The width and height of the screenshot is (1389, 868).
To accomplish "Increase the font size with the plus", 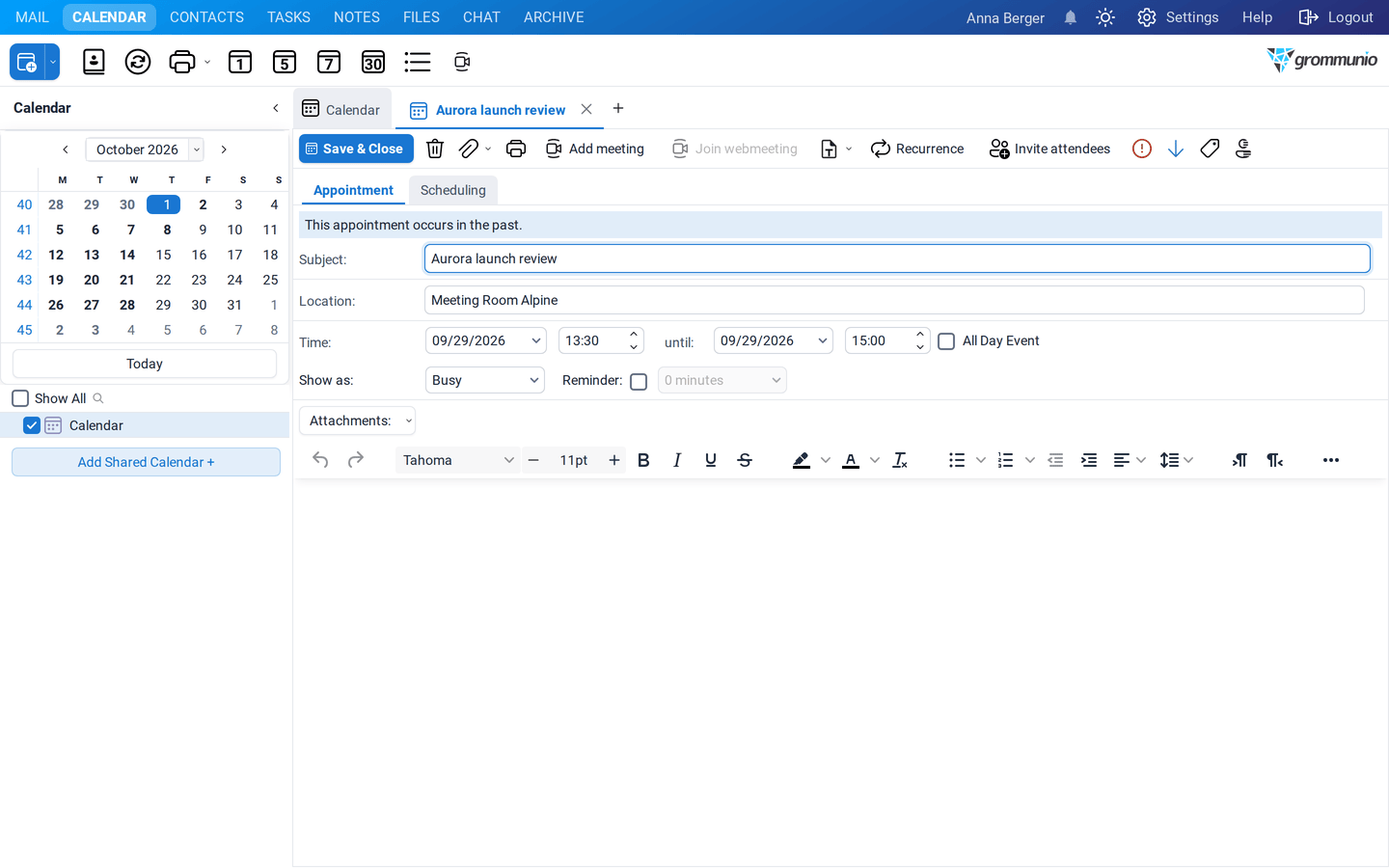I will [614, 460].
